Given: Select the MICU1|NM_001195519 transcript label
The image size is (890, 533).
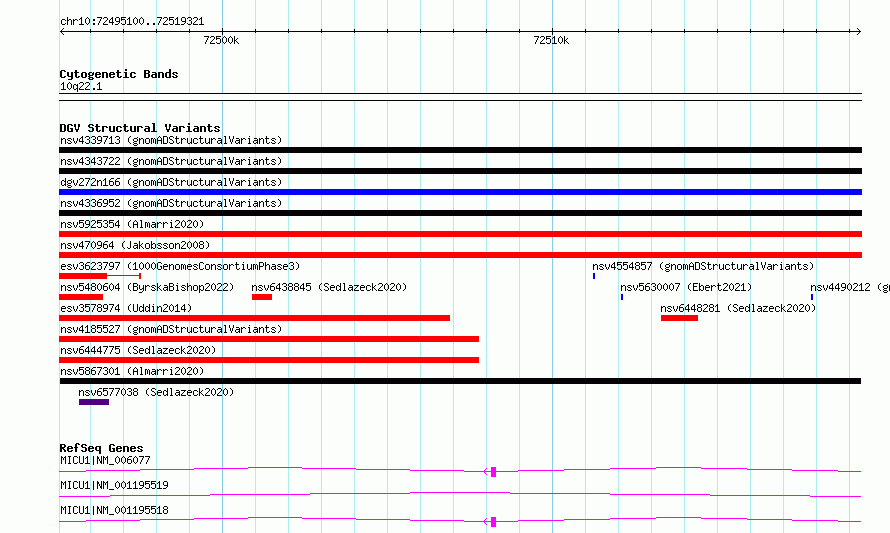Looking at the screenshot, I should (114, 485).
